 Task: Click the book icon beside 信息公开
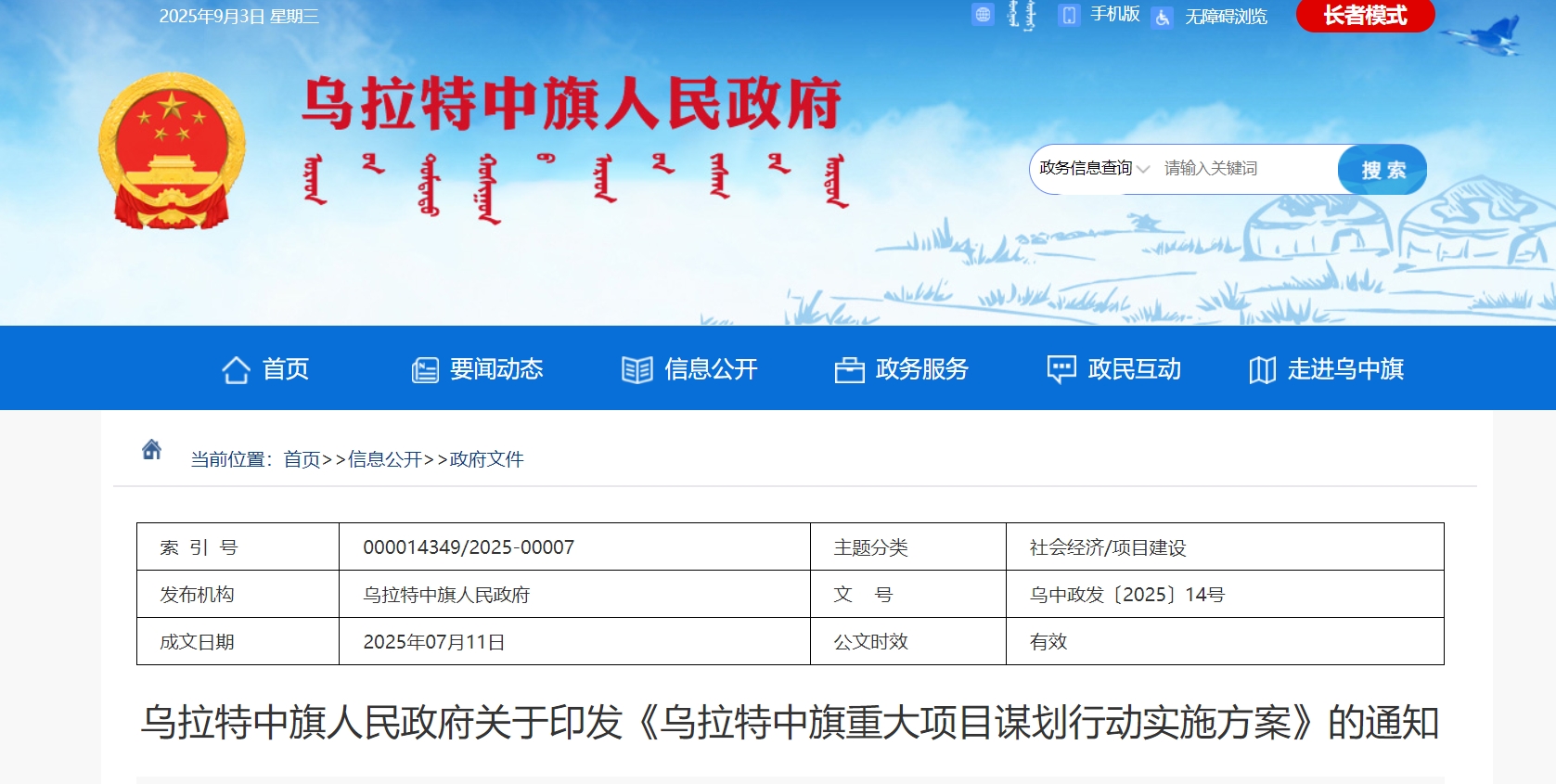(x=637, y=370)
